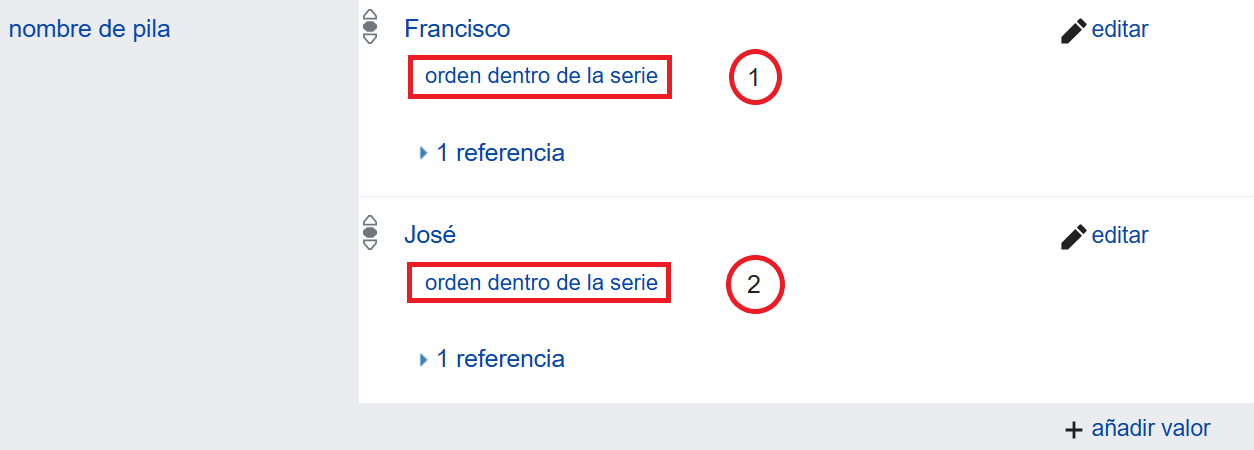Expand "1 referencia" text under Francisco
The width and height of the screenshot is (1254, 450).
click(500, 153)
